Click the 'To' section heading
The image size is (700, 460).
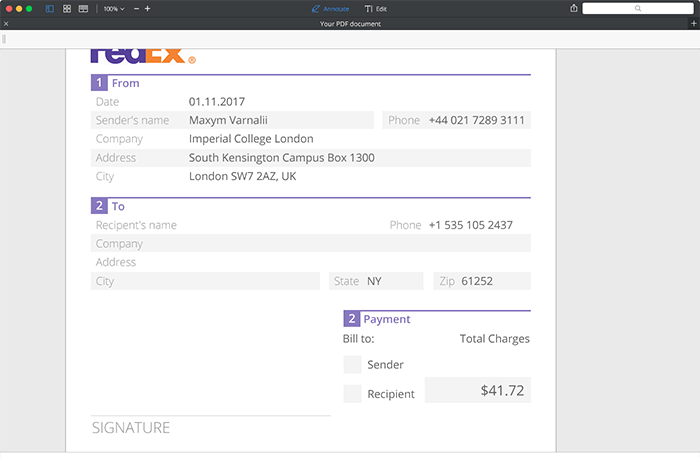[x=118, y=206]
